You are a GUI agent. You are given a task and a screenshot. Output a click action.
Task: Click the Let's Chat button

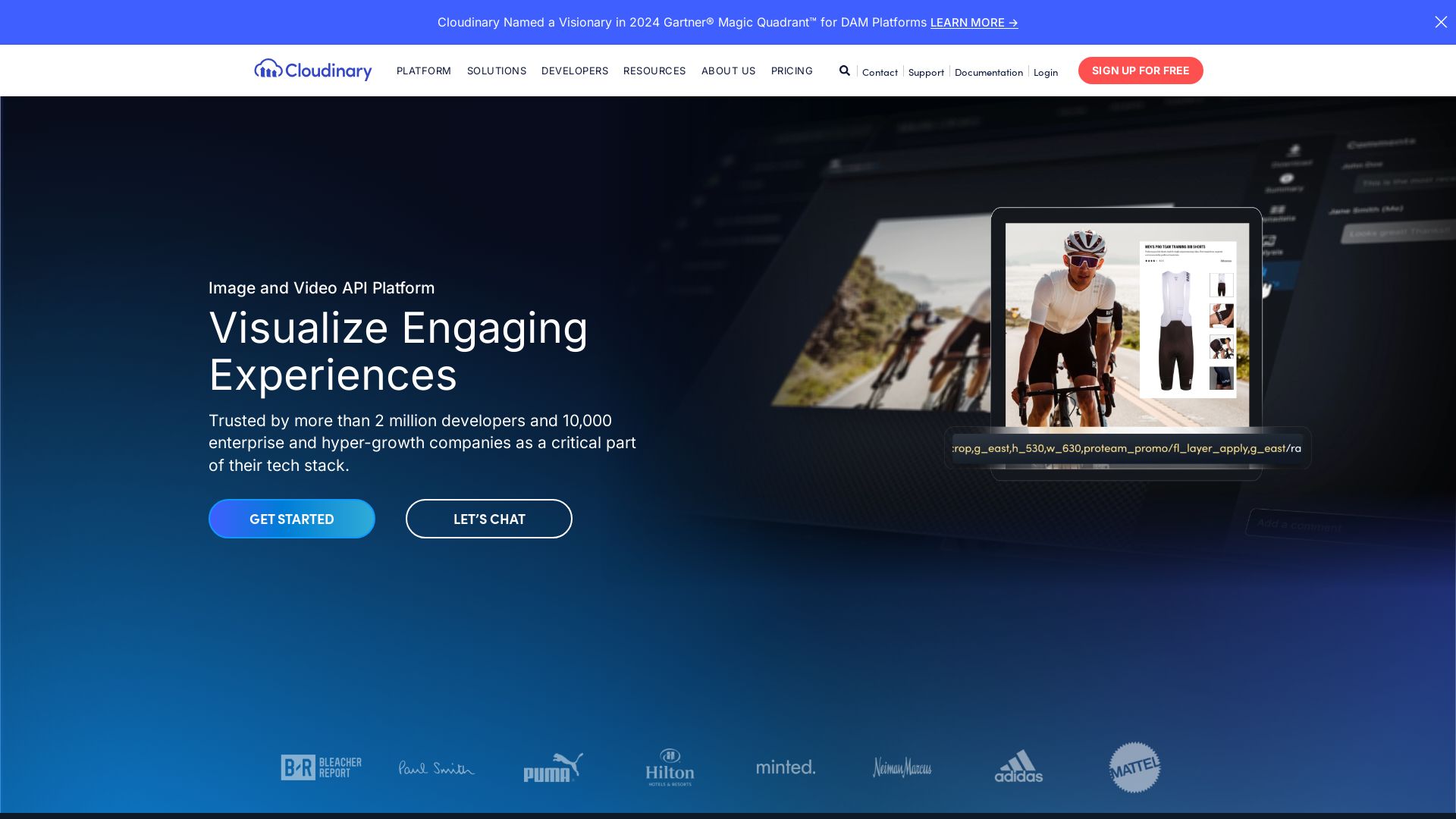click(488, 519)
